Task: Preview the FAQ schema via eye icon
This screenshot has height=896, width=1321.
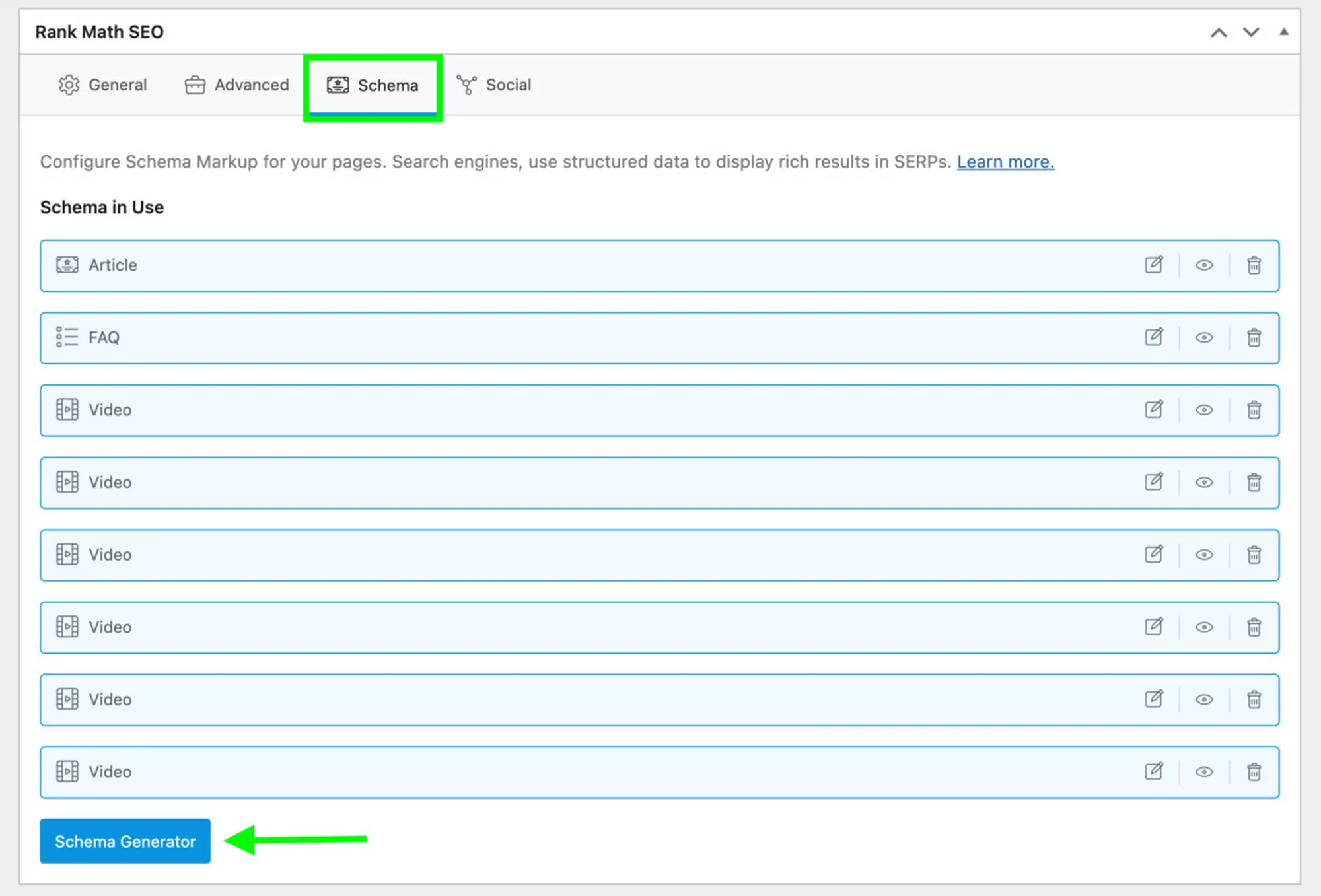Action: point(1204,337)
